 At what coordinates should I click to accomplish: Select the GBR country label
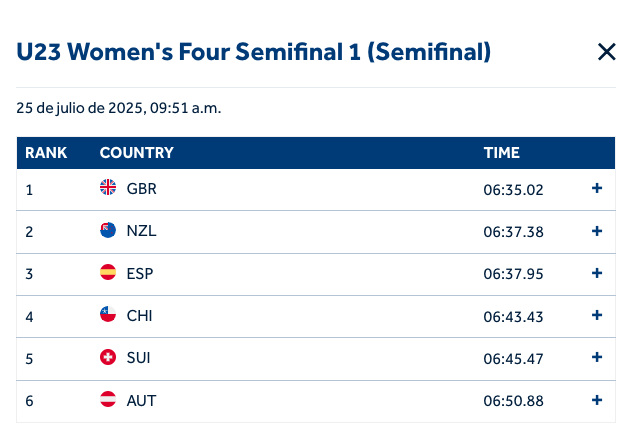click(142, 189)
